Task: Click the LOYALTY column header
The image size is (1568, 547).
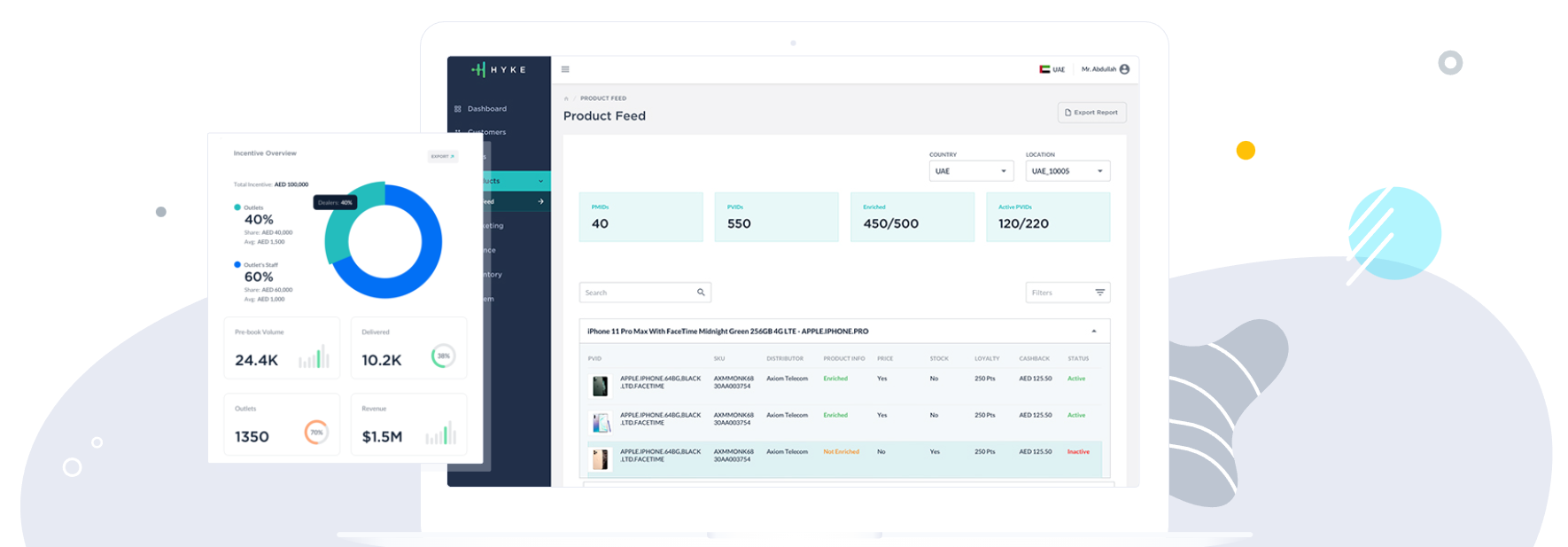Action: coord(987,359)
